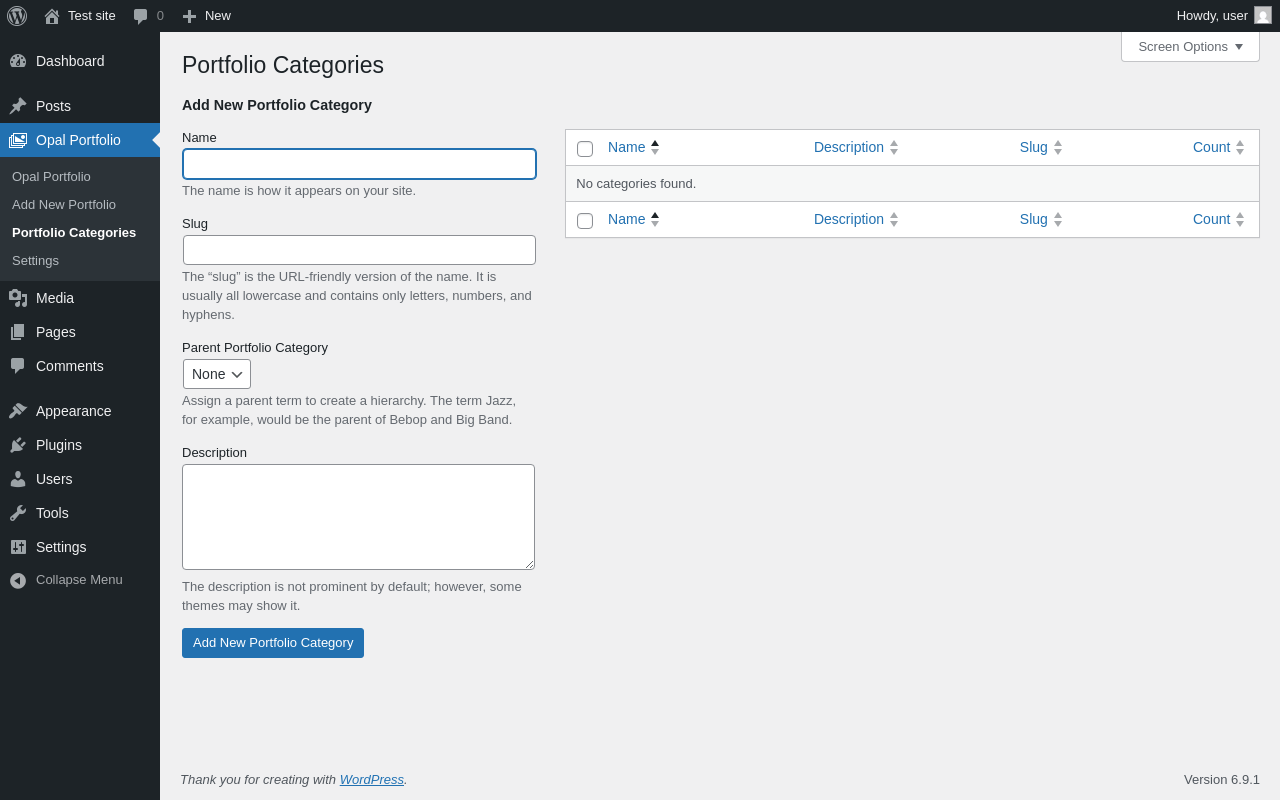This screenshot has width=1280, height=800.
Task: Expand the Screen Options panel
Action: (1190, 46)
